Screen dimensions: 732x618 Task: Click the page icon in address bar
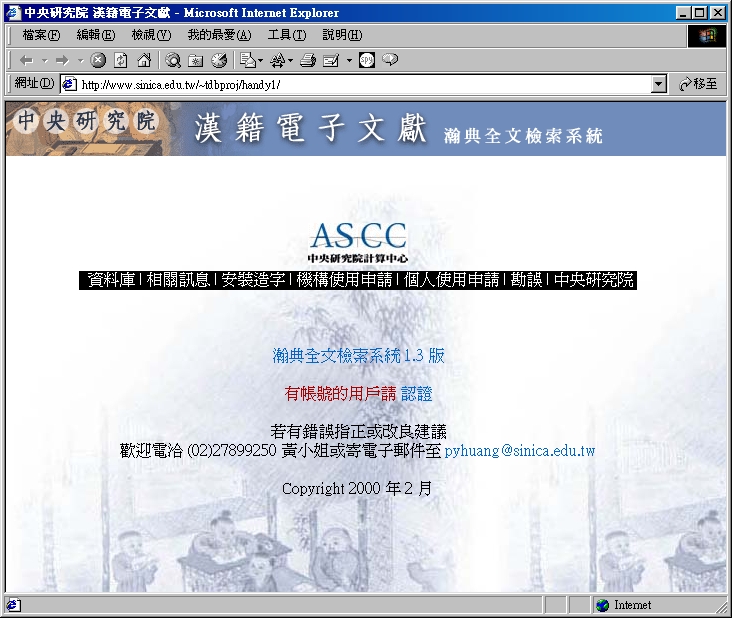point(70,84)
